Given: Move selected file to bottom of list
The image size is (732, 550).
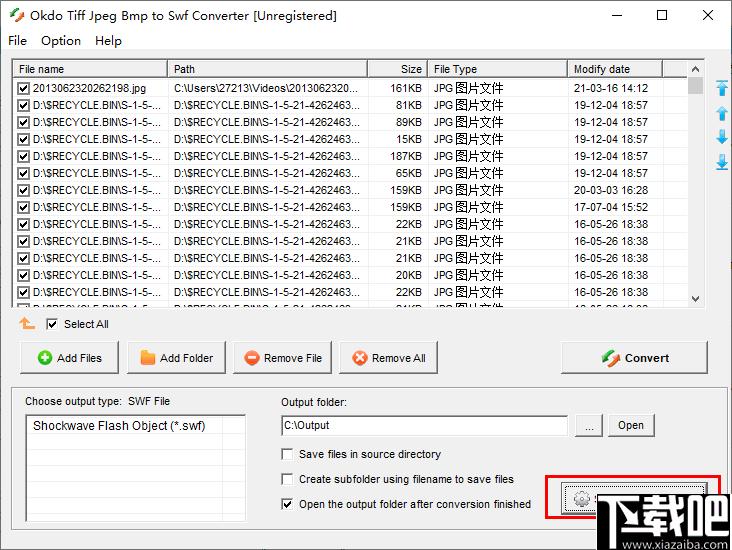Looking at the screenshot, I should coord(721,162).
